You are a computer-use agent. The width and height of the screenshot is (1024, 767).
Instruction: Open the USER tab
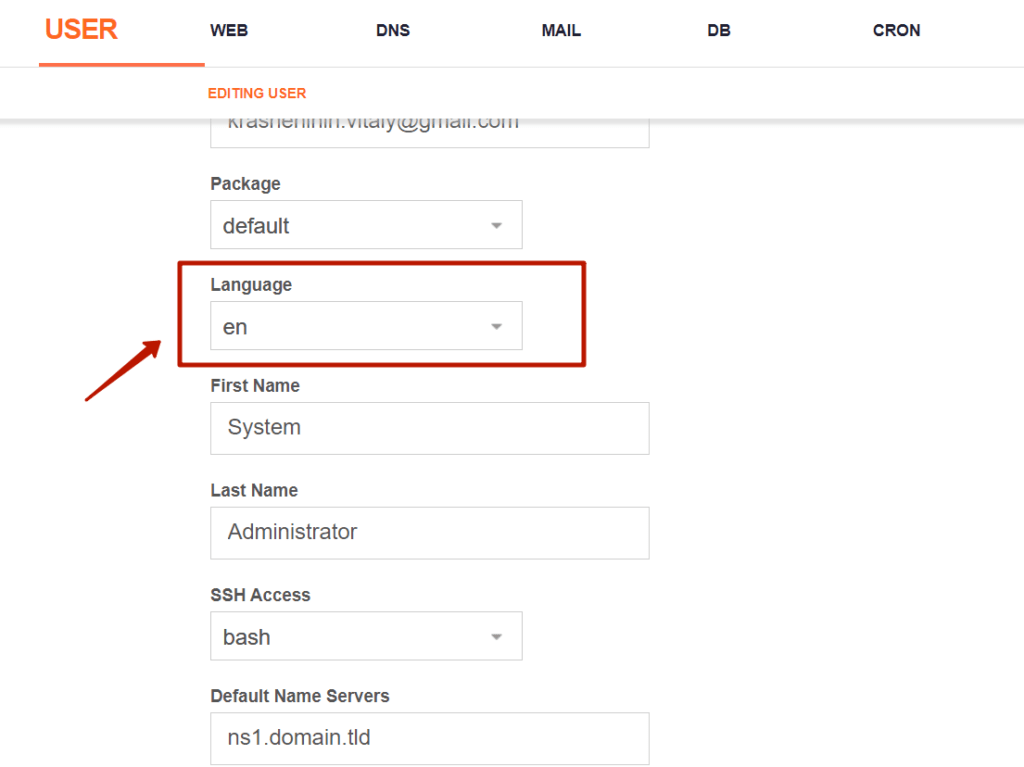coord(82,30)
